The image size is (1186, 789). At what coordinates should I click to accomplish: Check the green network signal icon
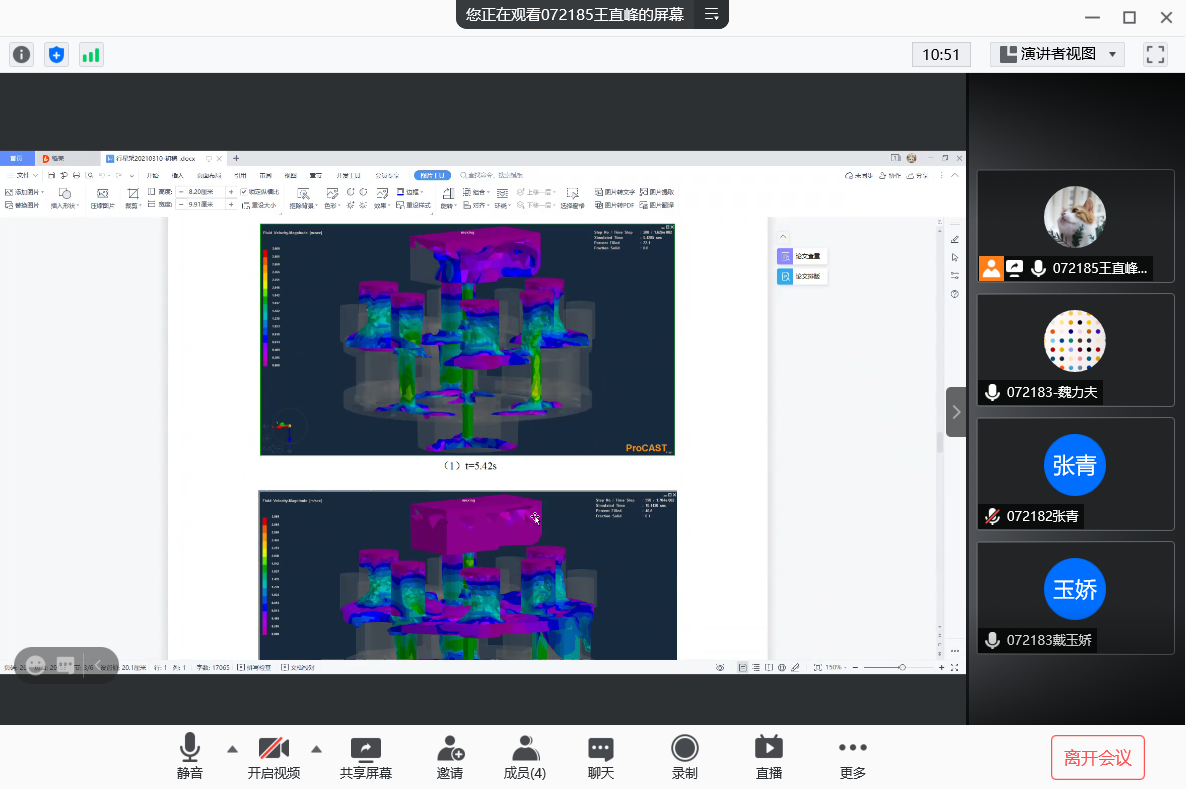[x=91, y=55]
